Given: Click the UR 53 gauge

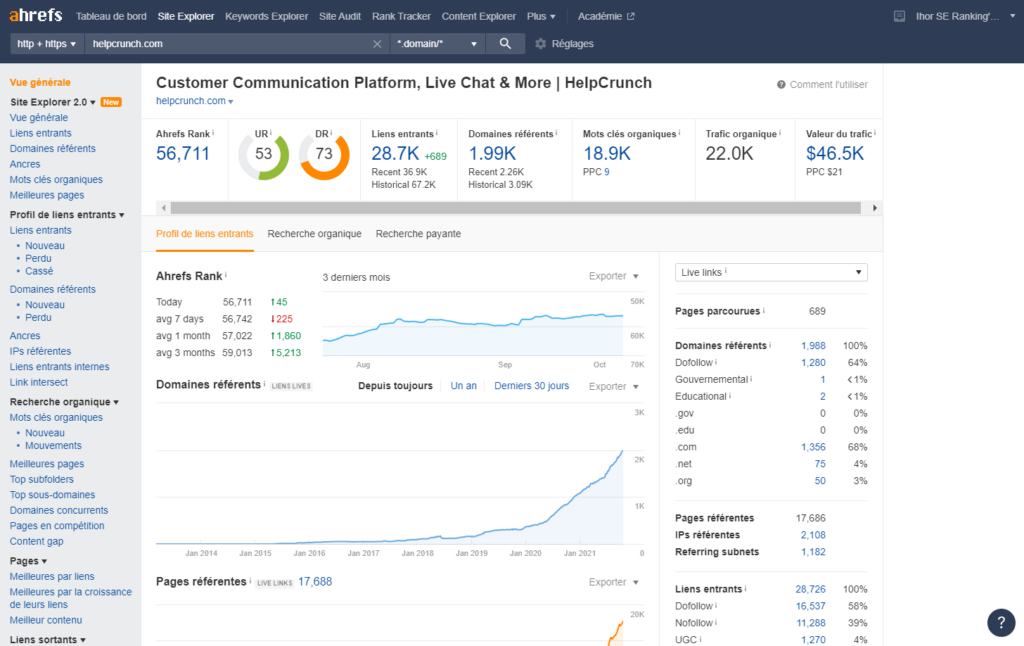Looking at the screenshot, I should tap(263, 155).
